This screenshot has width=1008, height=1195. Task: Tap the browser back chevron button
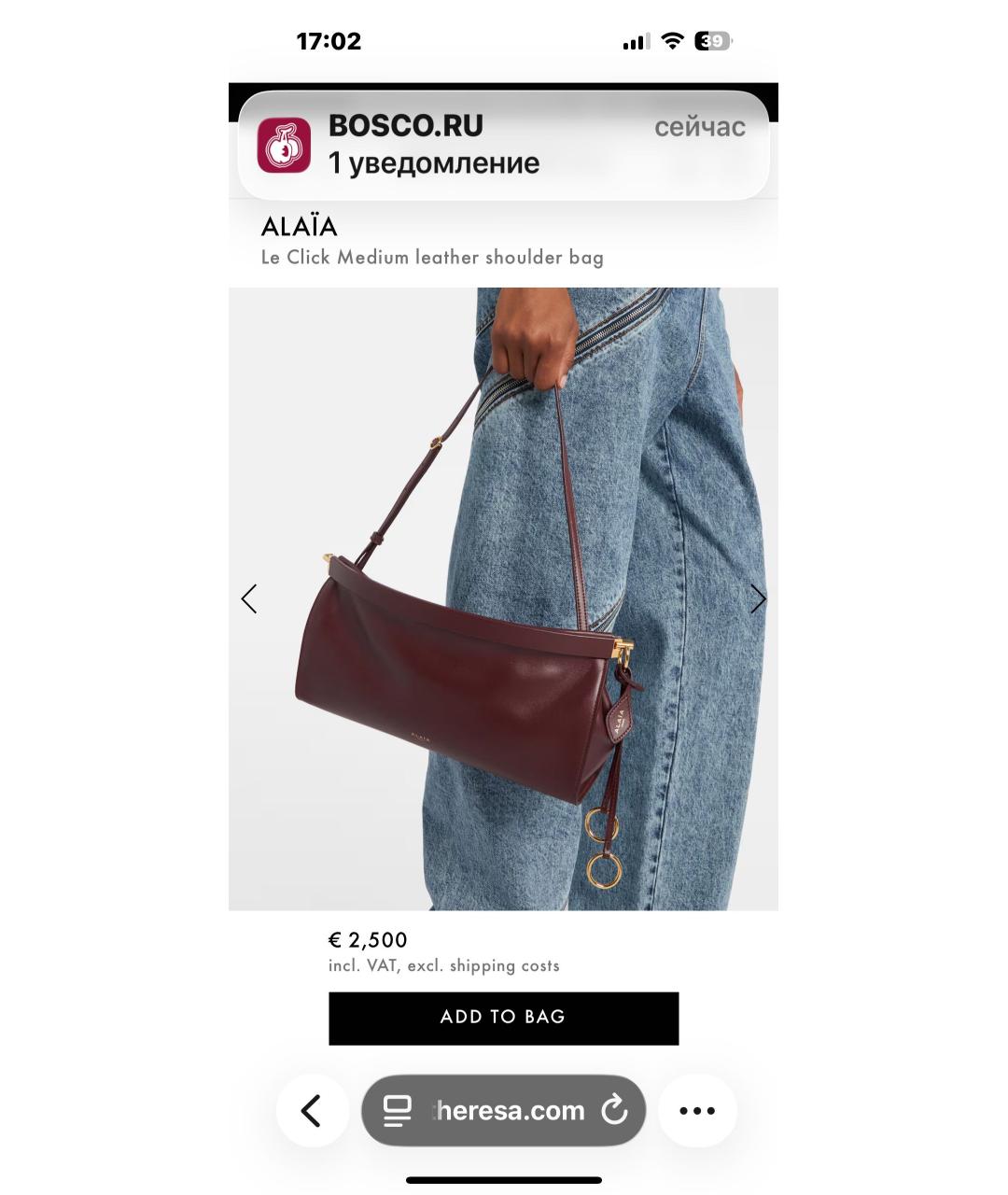(x=312, y=1111)
